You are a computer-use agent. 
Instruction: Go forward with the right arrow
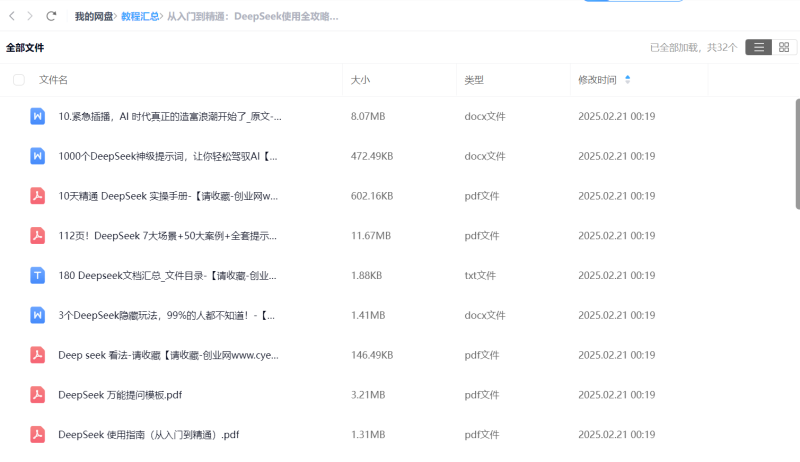(x=30, y=16)
